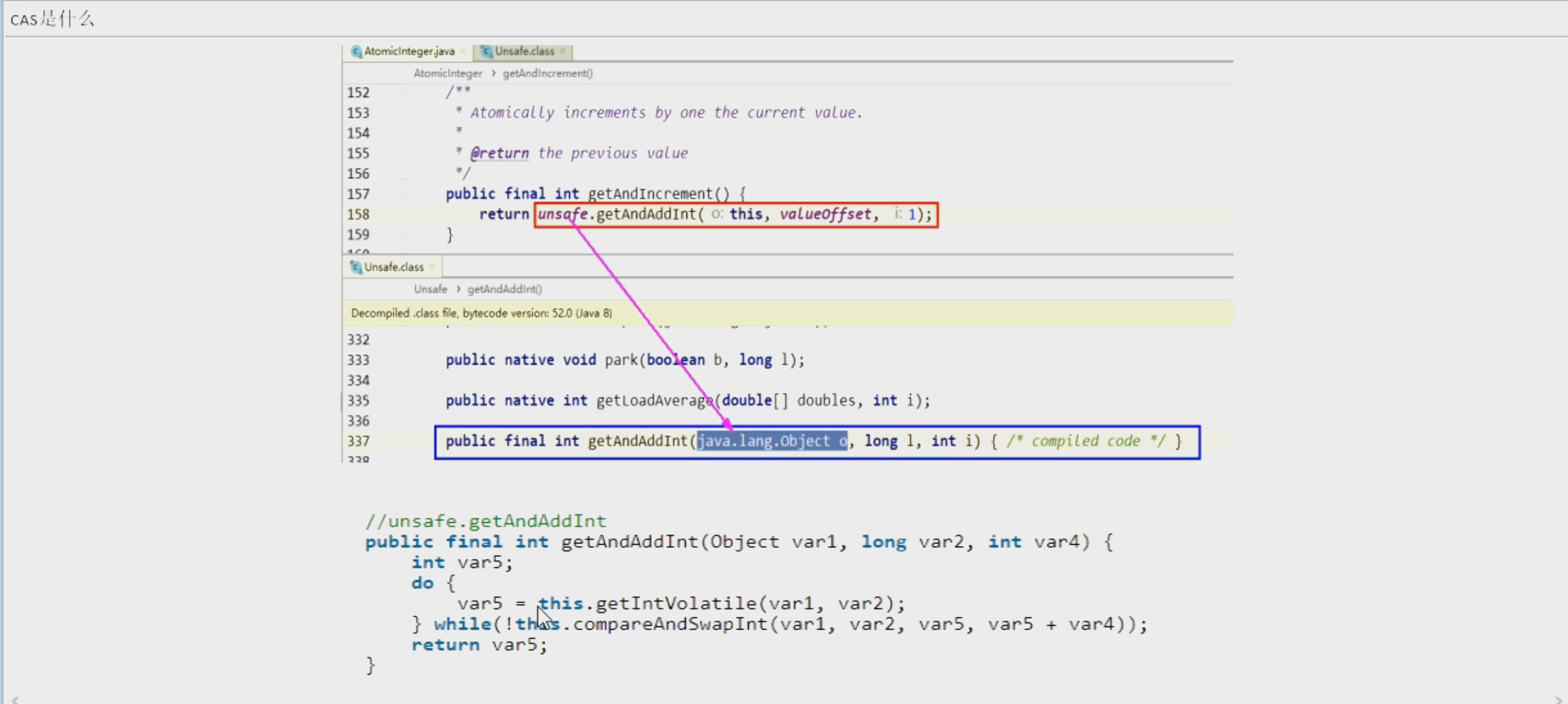Click the highlighted java.lang.Object o parameter
Image resolution: width=1568 pixels, height=704 pixels.
(772, 441)
